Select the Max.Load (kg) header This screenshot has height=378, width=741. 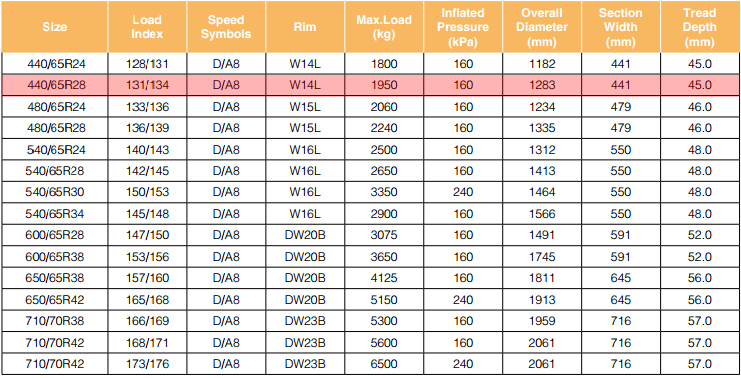point(384,26)
